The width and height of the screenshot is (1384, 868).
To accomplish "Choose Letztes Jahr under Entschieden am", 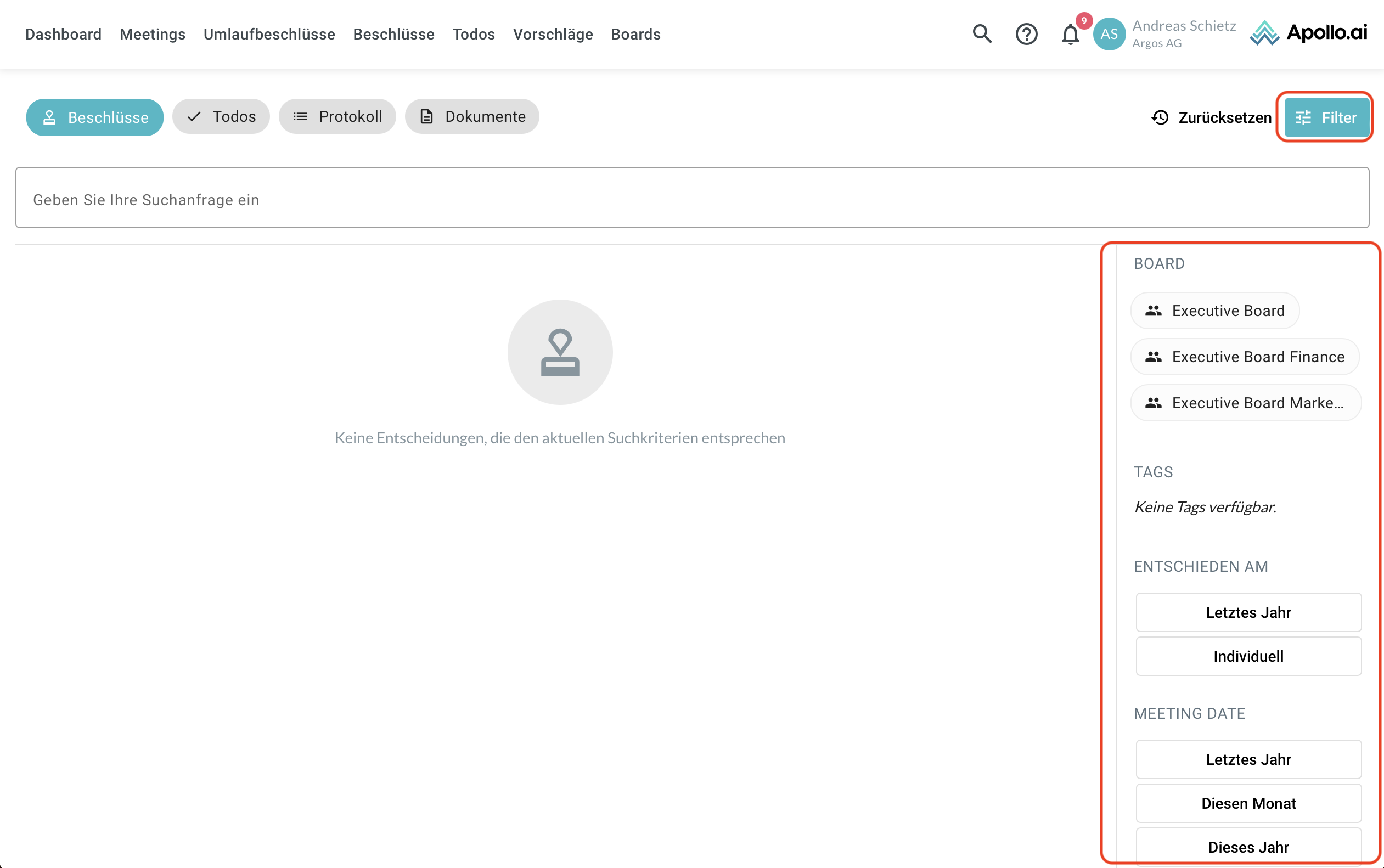I will 1248,612.
